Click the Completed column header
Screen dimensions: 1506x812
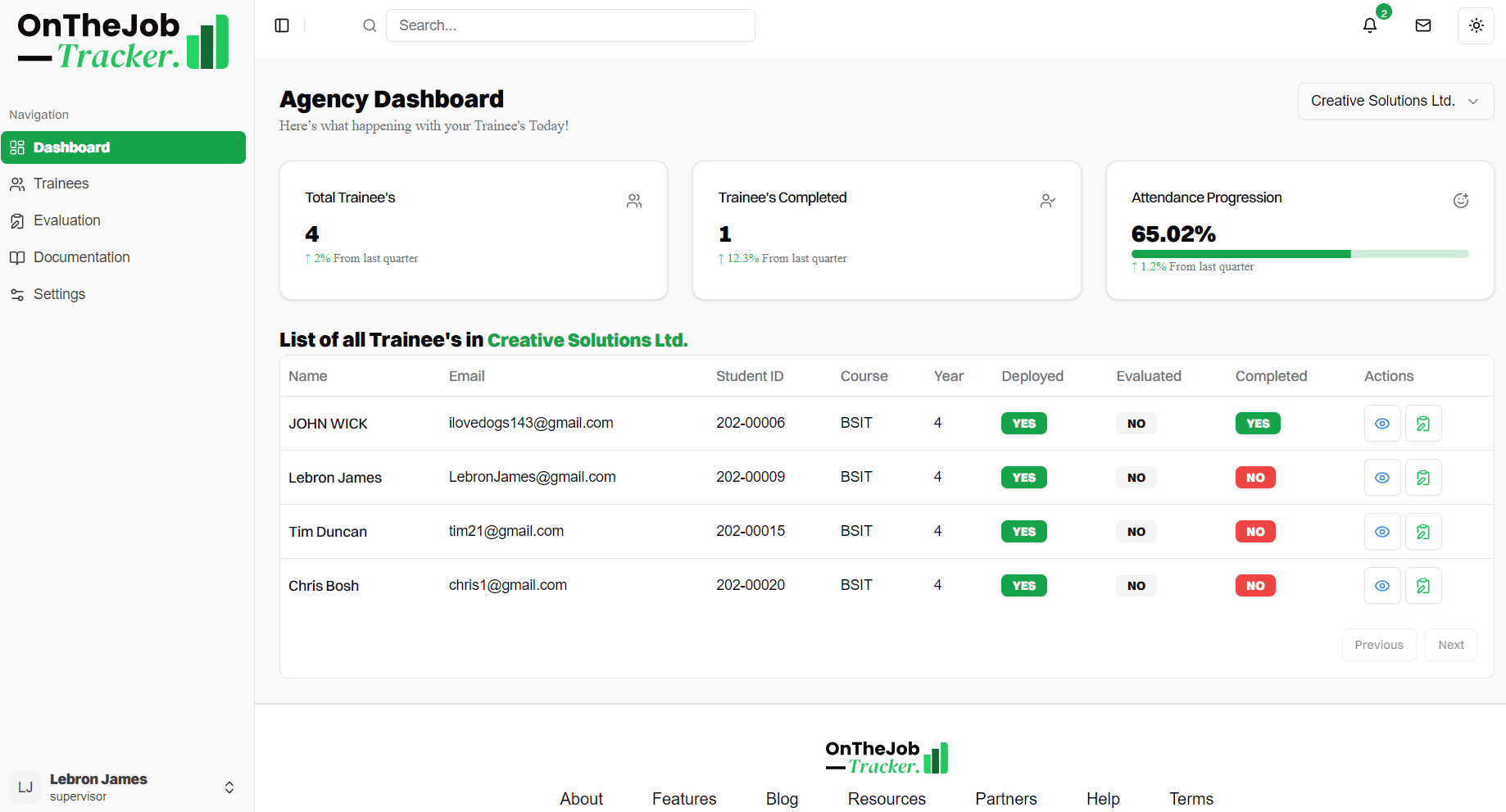pyautogui.click(x=1271, y=376)
